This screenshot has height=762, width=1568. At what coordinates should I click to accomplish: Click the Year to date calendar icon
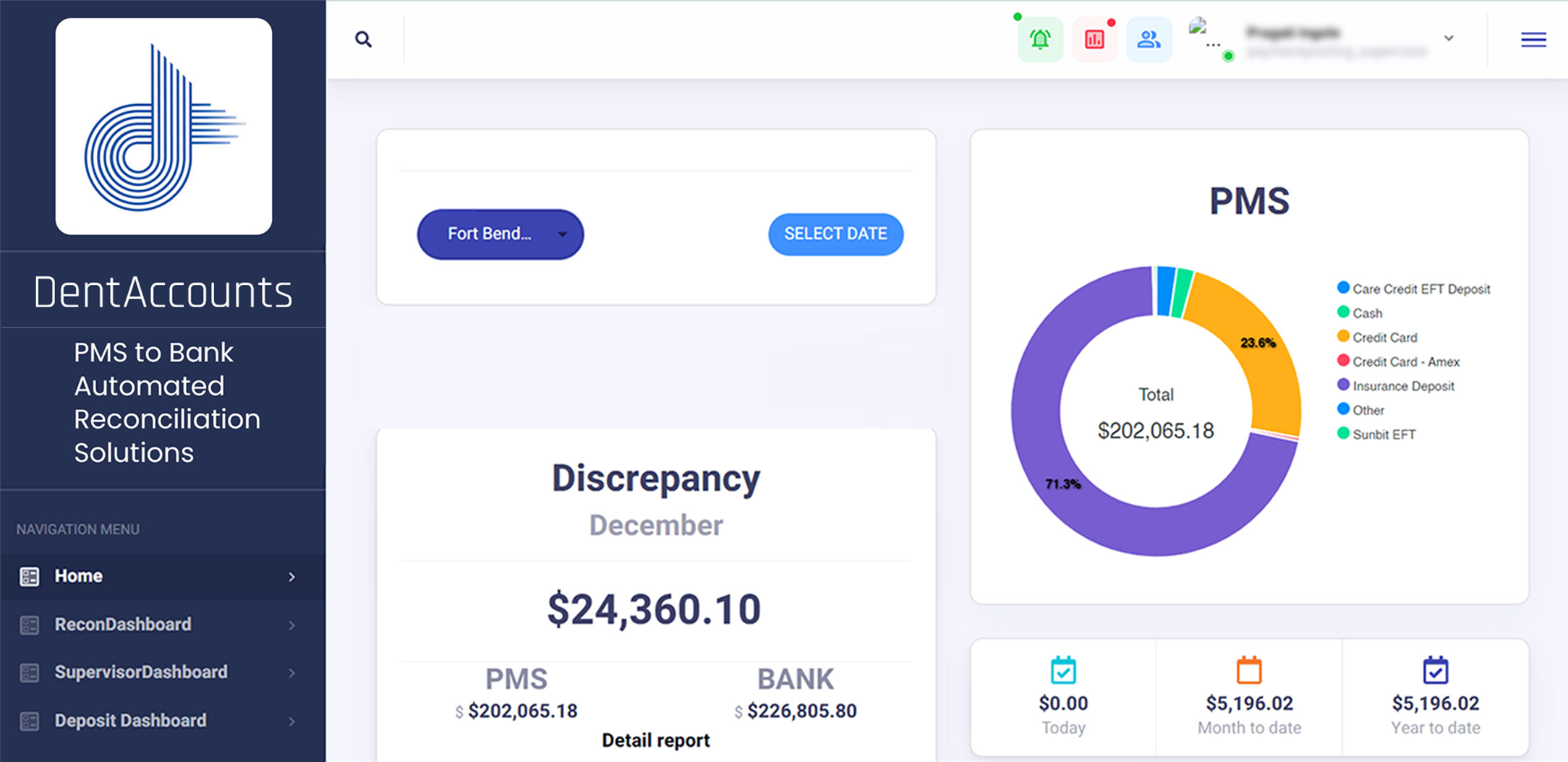(x=1435, y=670)
